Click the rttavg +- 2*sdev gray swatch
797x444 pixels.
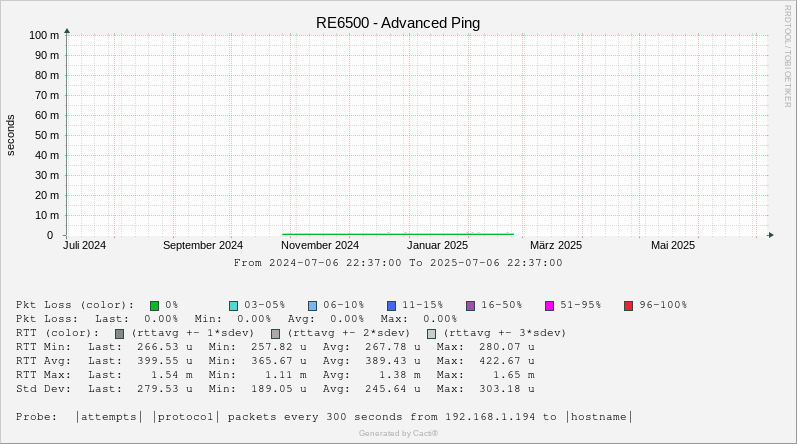275,334
